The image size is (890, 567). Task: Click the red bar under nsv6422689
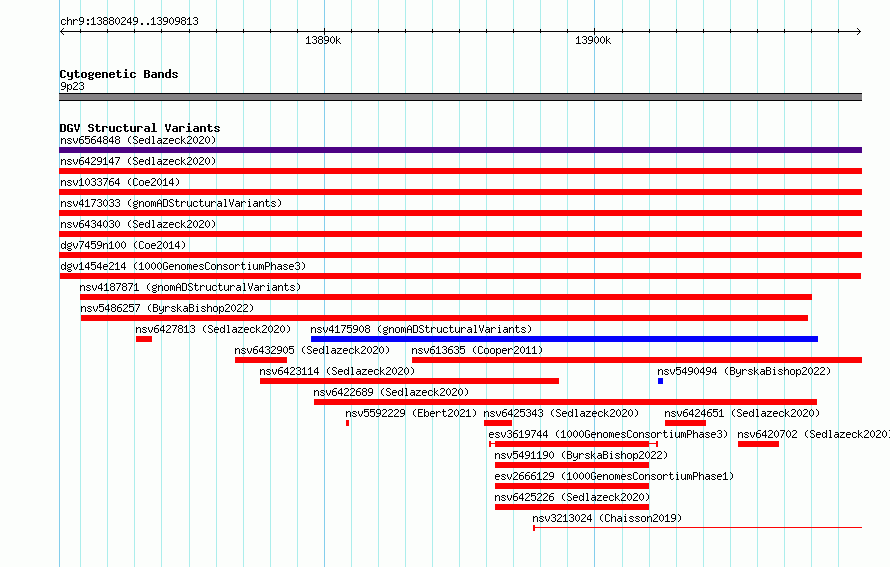[565, 402]
